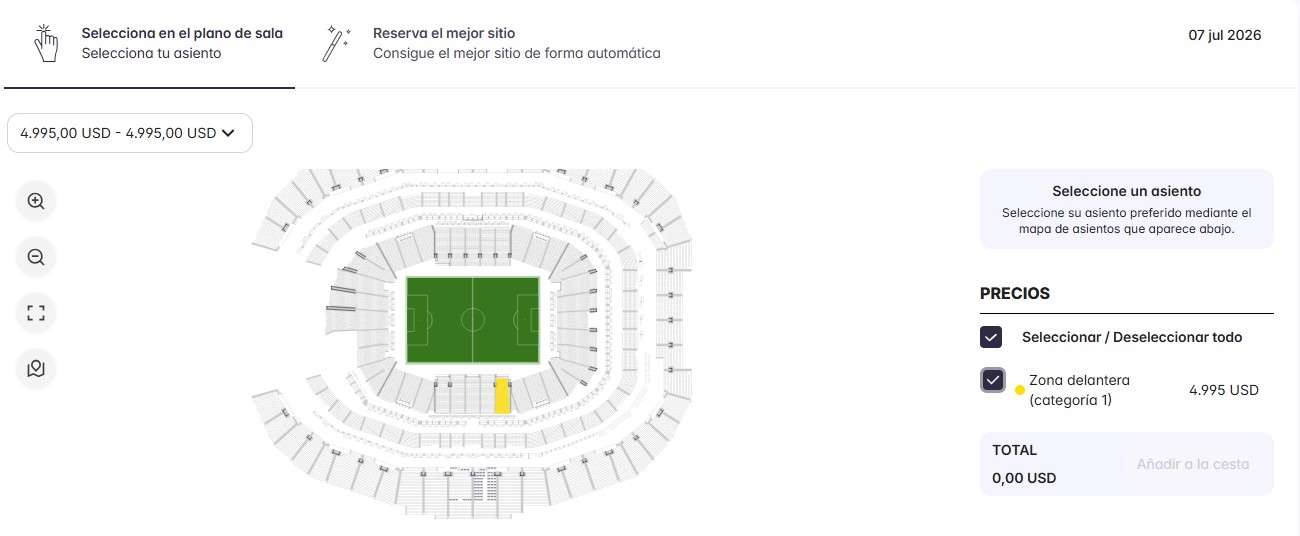Zoom out of the stadium seat map
This screenshot has width=1300, height=536.
[36, 257]
